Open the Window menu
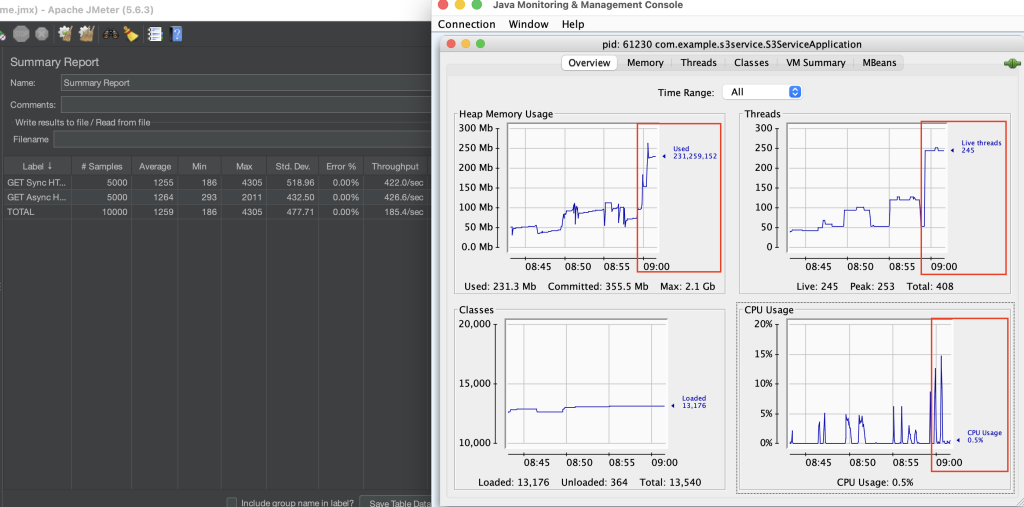Screen dimensions: 1024x507 click(528, 24)
